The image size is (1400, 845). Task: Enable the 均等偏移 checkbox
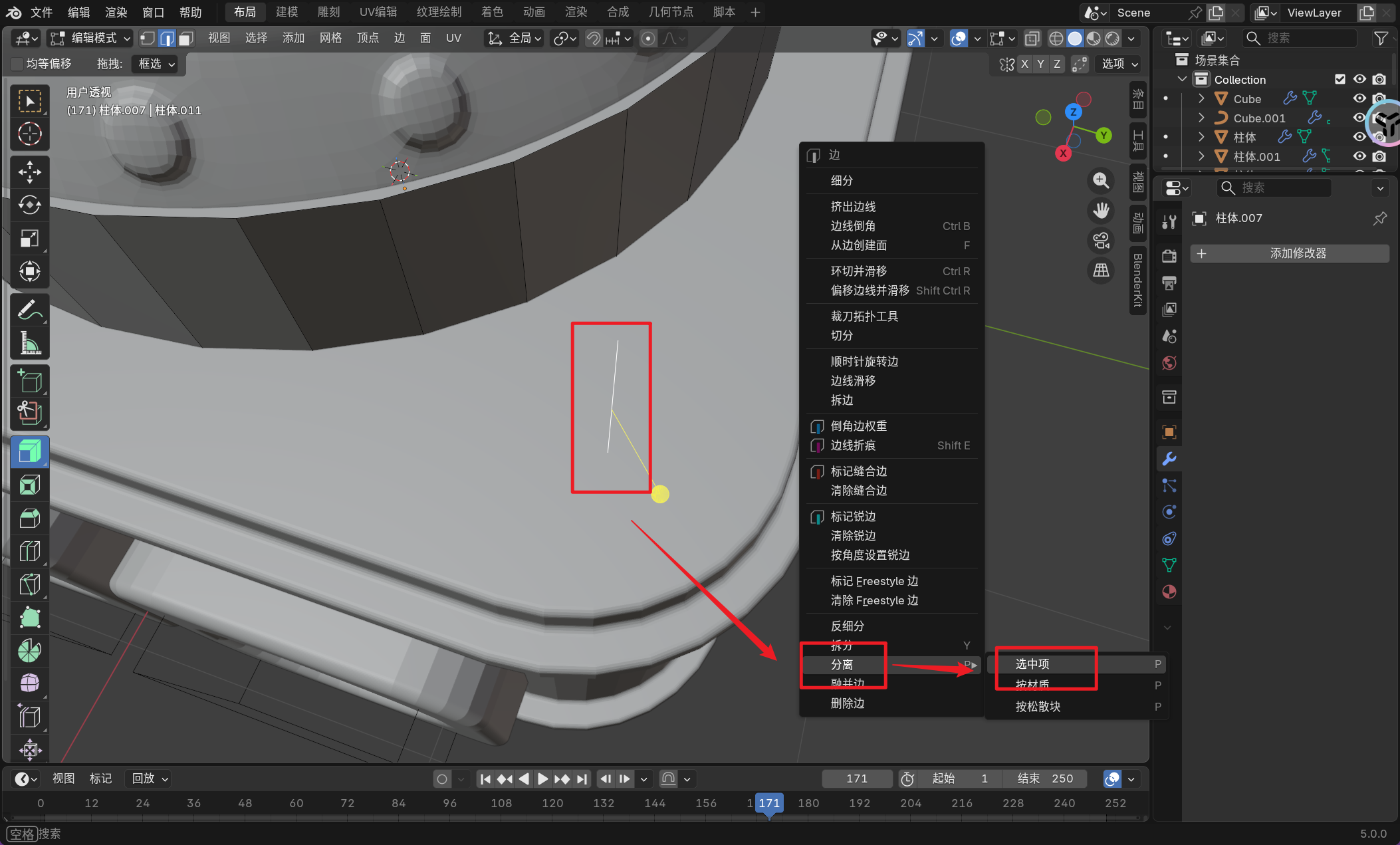click(17, 64)
